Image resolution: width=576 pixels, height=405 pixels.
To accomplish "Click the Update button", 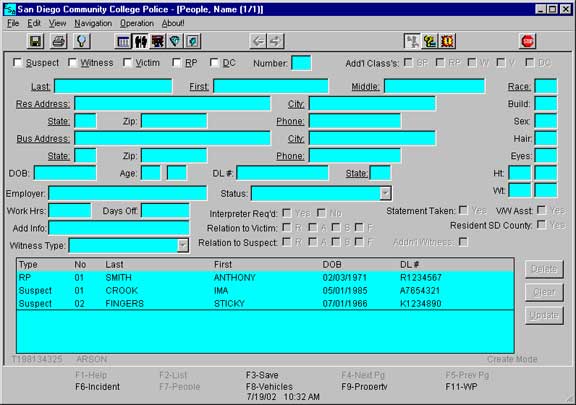I will [544, 315].
